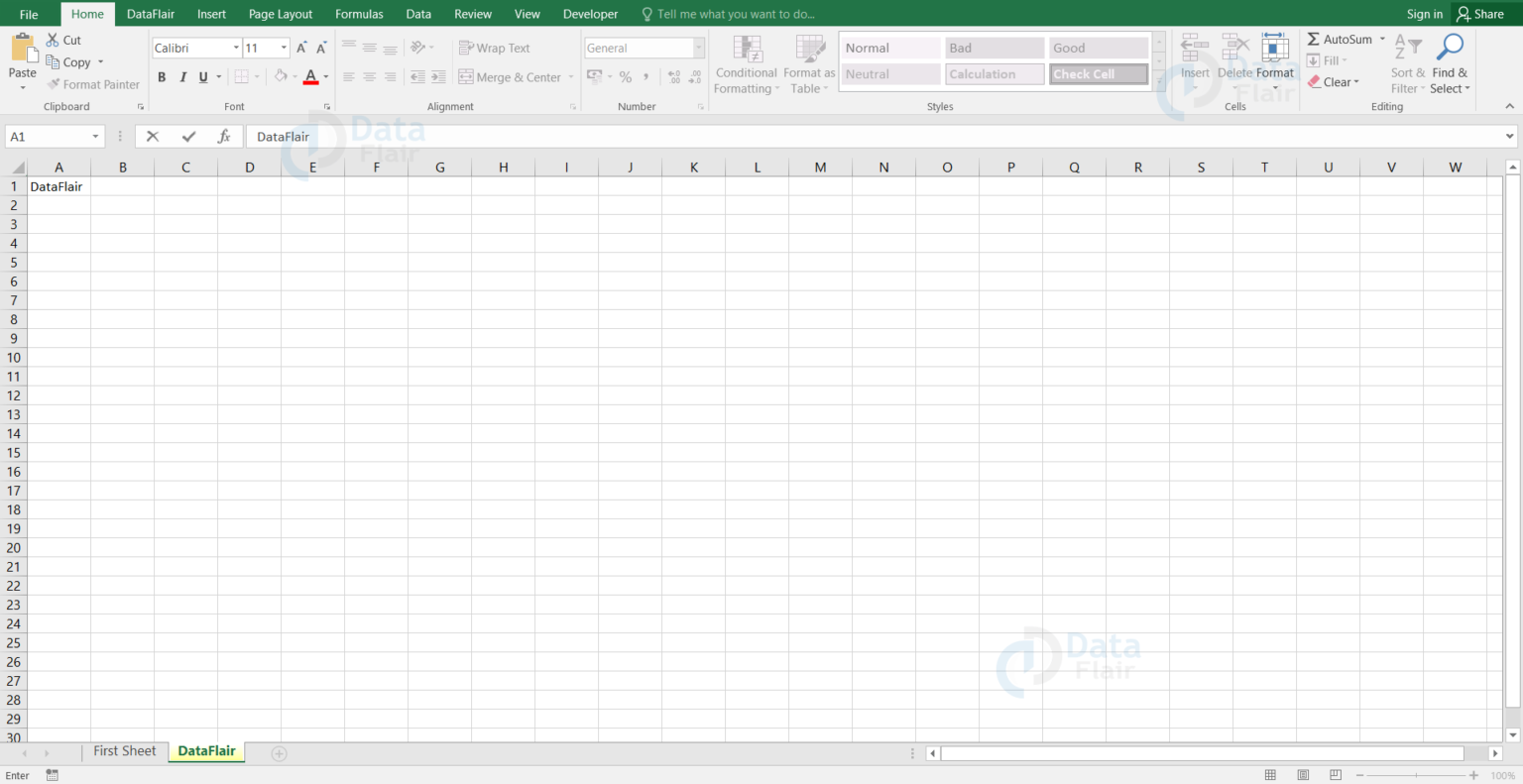Switch to the Insert tab
This screenshot has width=1523, height=784.
pos(211,14)
